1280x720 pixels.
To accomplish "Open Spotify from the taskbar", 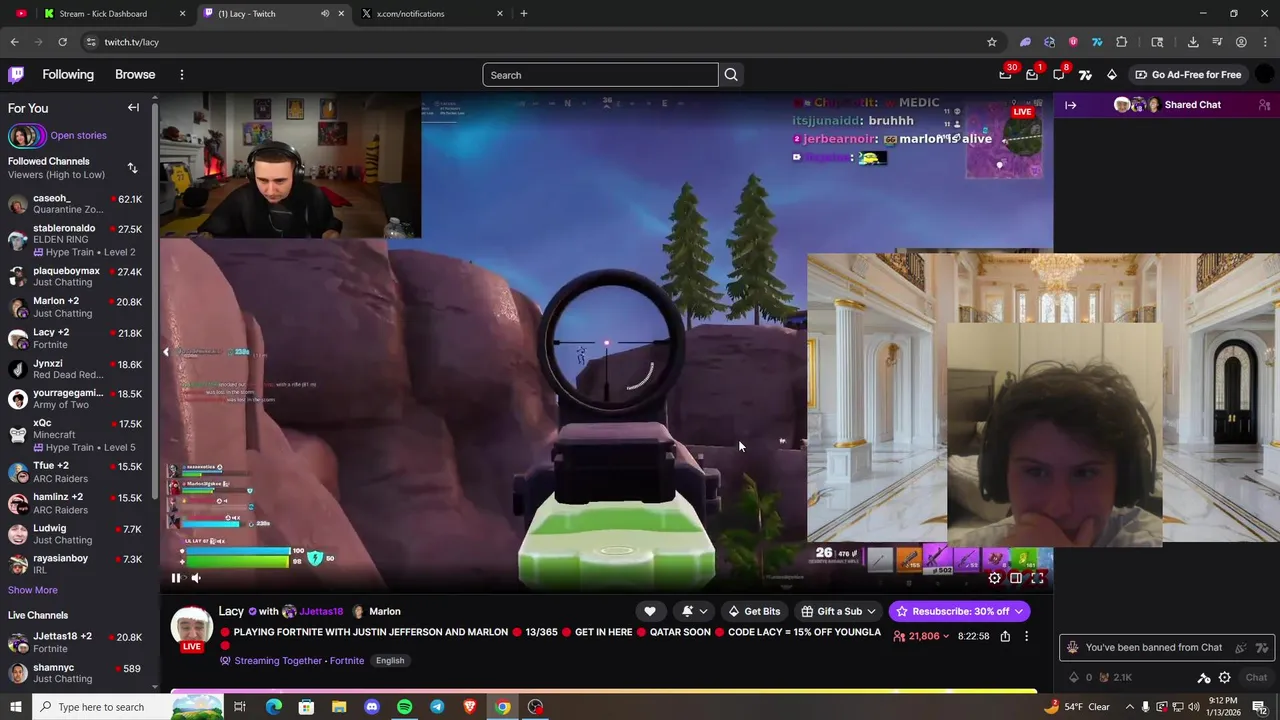I will point(404,707).
